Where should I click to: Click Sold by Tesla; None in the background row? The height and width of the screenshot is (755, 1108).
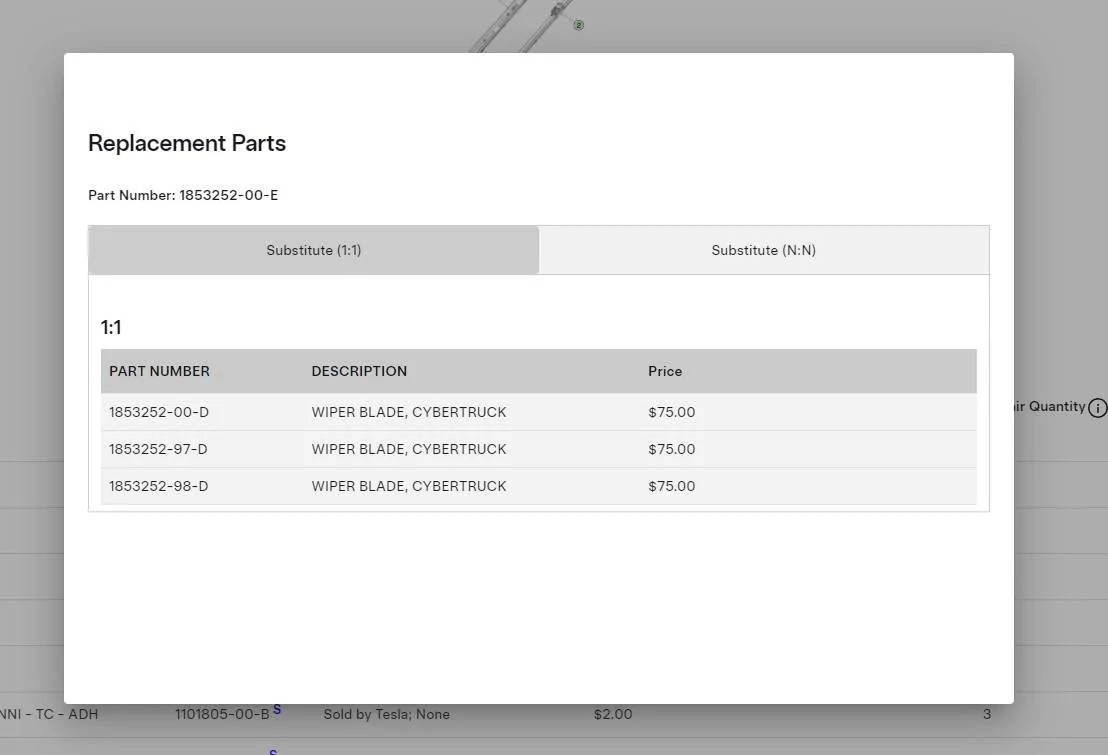click(387, 714)
